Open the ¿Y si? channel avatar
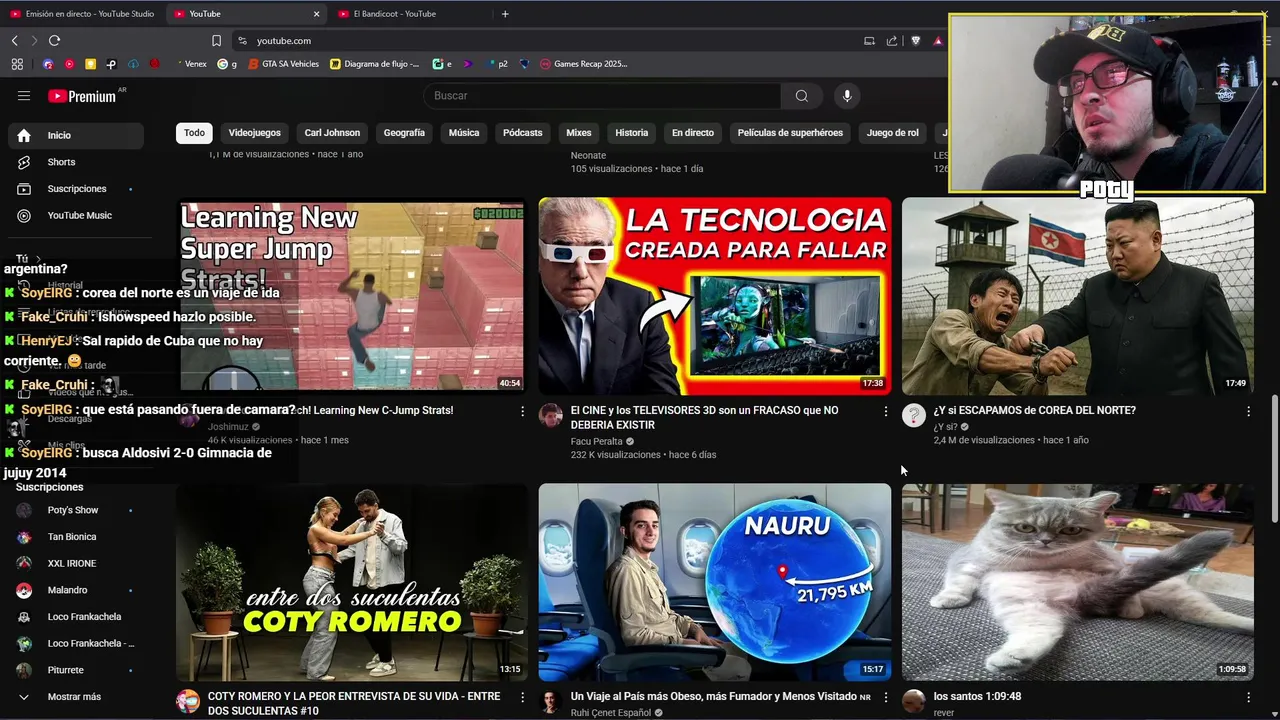This screenshot has height=720, width=1280. coord(913,416)
